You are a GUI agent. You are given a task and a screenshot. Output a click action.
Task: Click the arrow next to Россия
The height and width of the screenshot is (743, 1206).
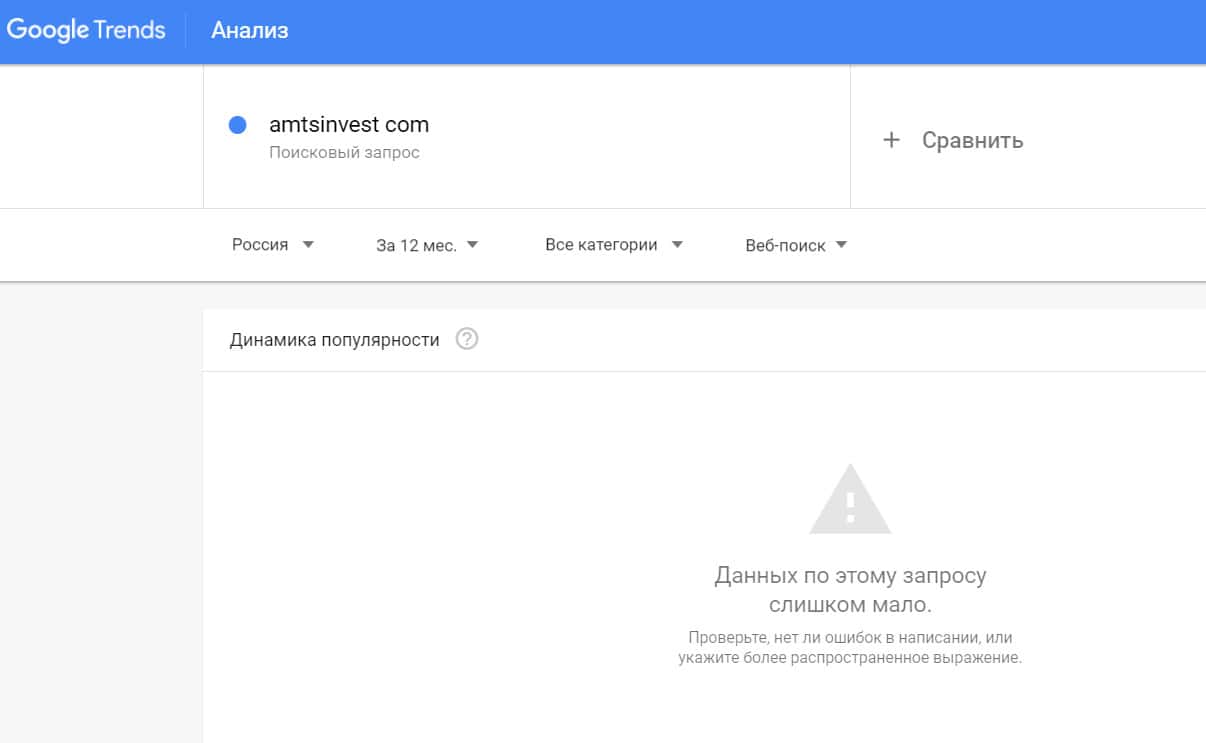[x=308, y=245]
